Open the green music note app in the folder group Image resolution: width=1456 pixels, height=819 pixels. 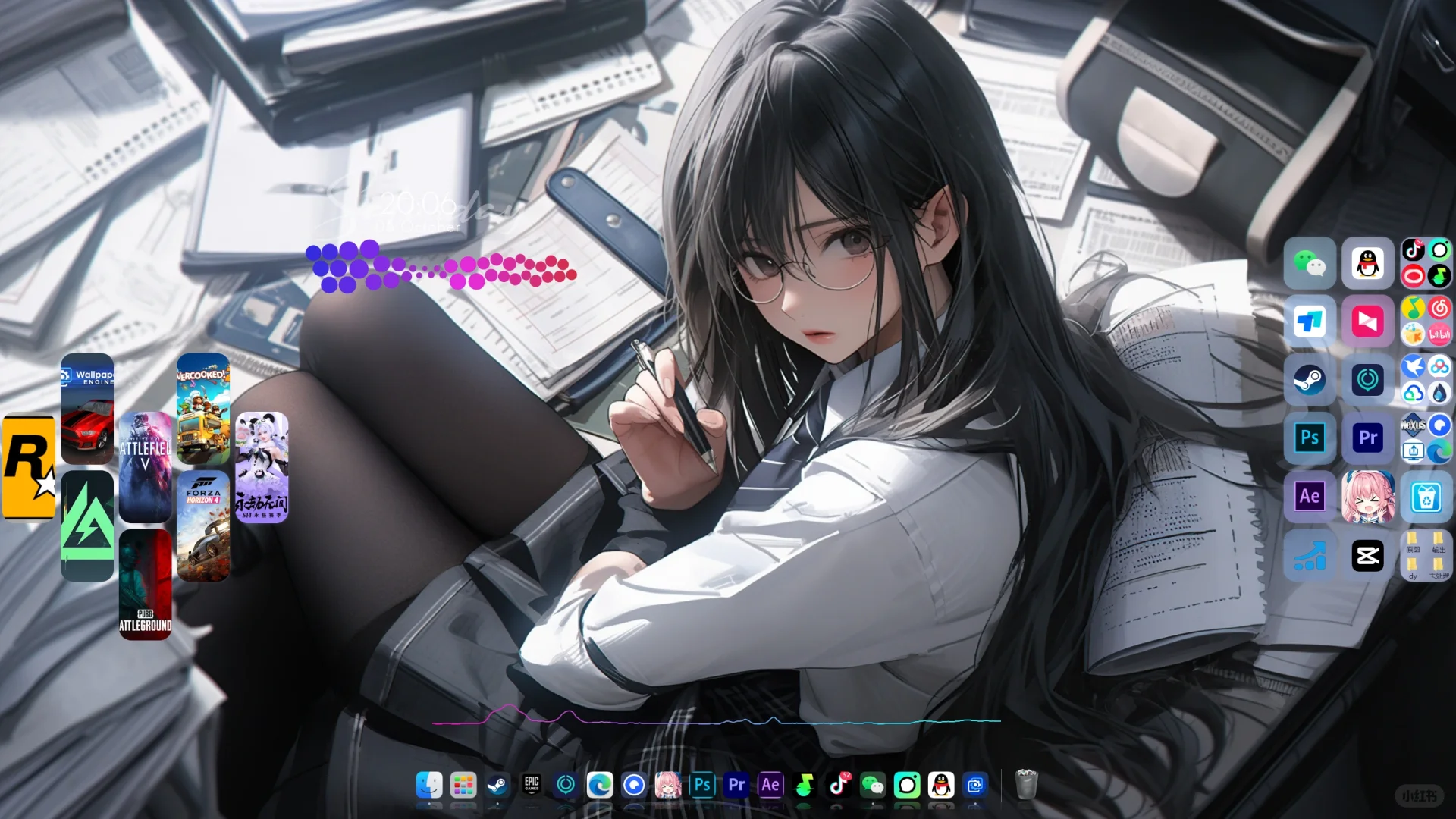click(1439, 276)
